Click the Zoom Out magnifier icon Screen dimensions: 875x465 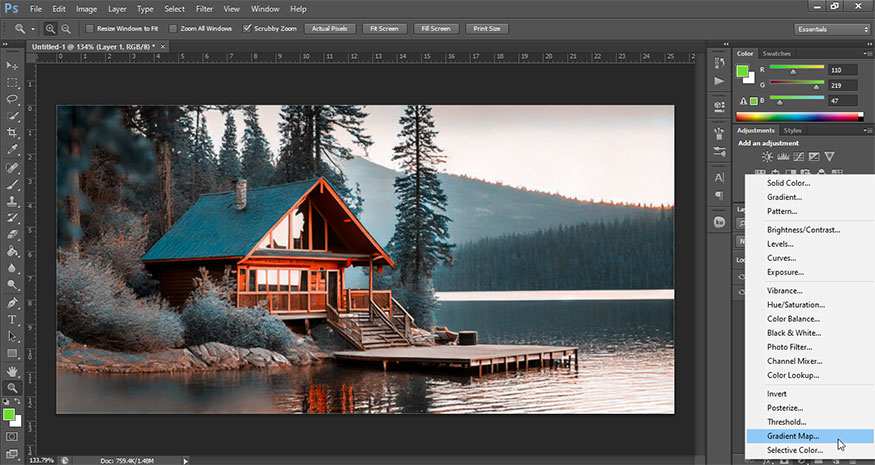tap(67, 29)
